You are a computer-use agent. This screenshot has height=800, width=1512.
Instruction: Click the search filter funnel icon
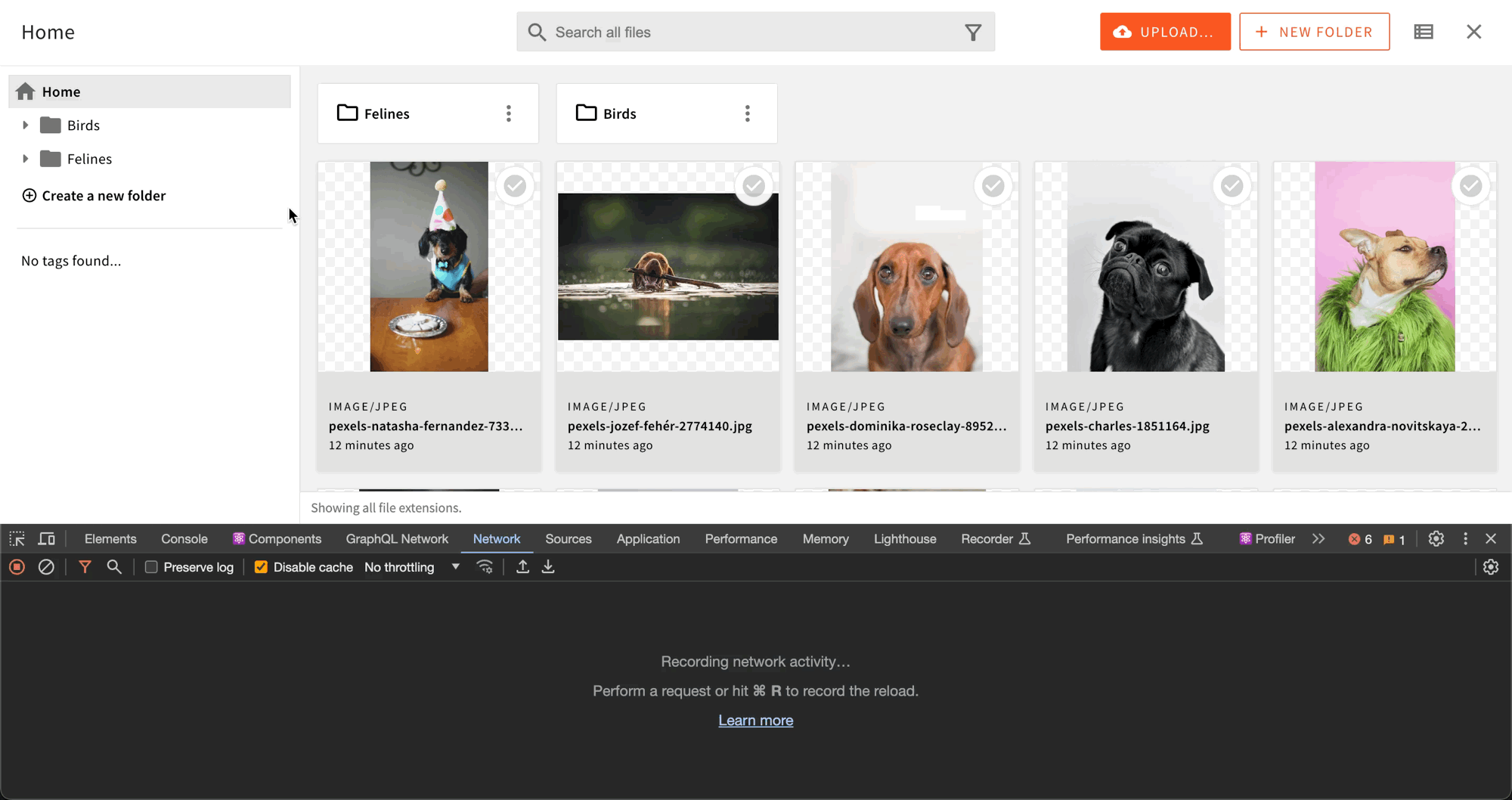pos(973,33)
